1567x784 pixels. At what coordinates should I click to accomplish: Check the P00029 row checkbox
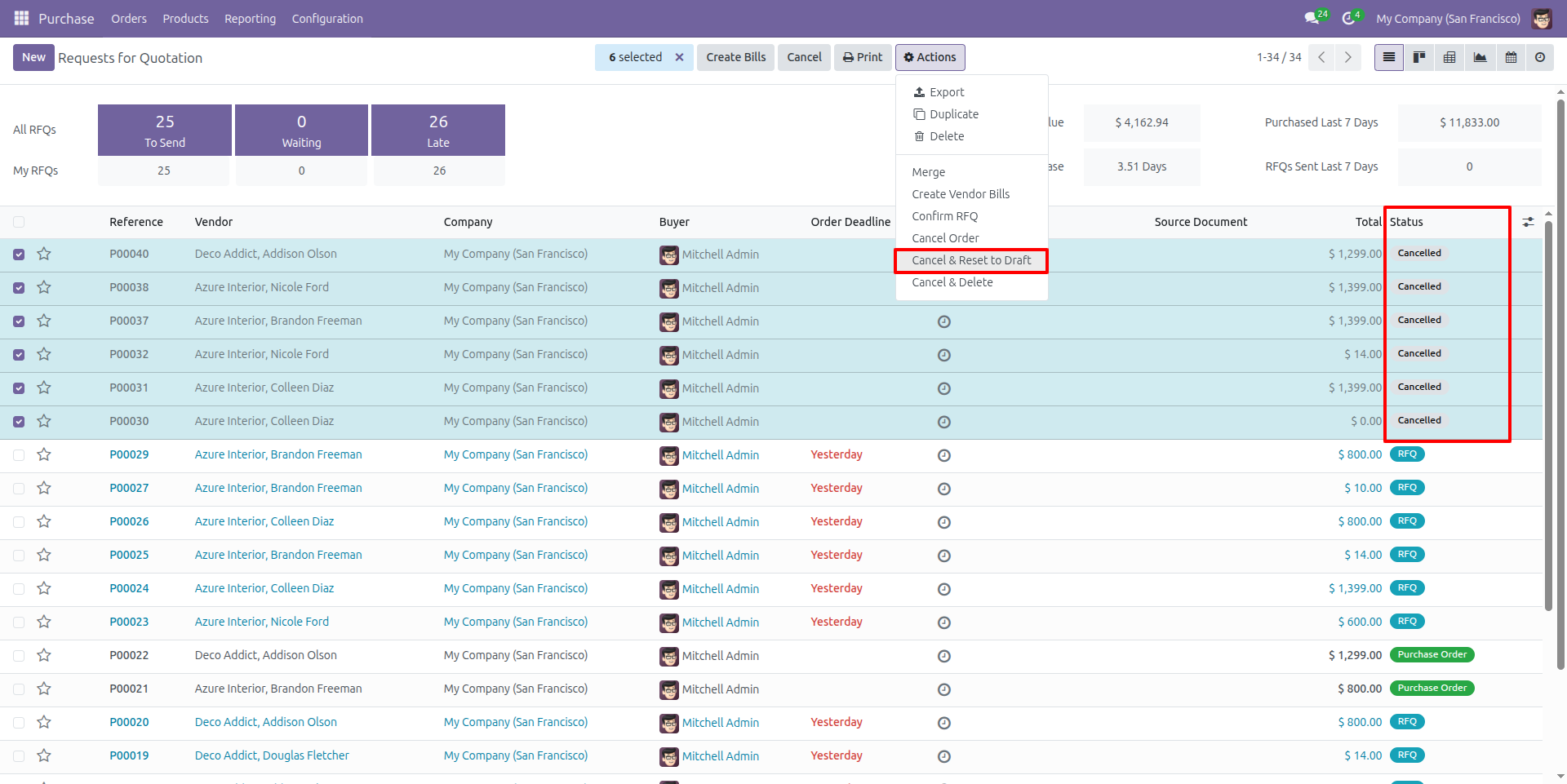[19, 455]
